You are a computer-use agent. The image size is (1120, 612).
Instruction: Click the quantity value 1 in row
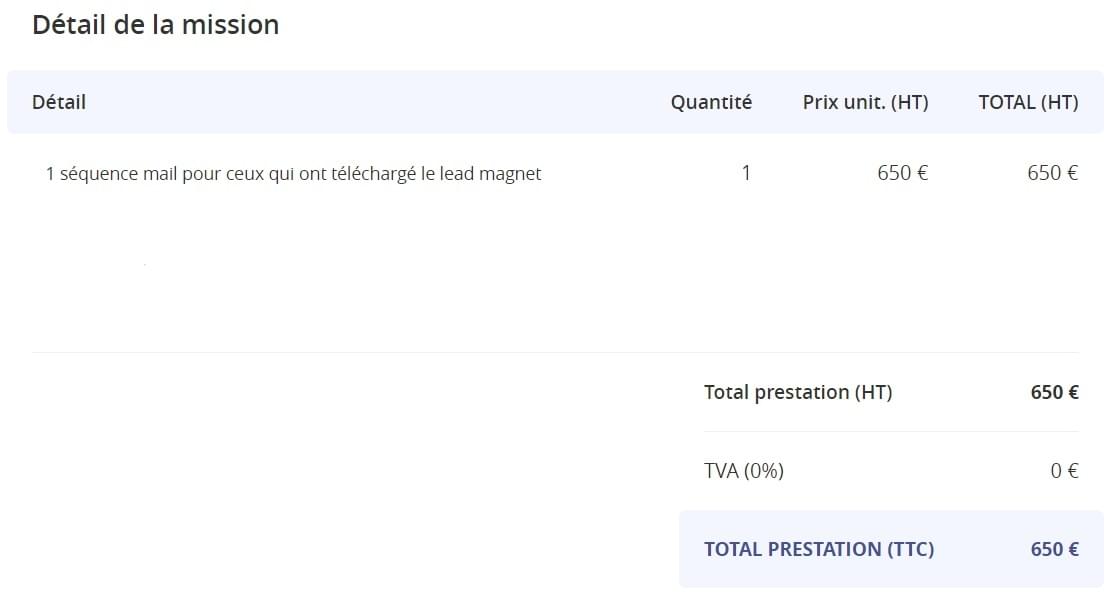click(x=746, y=173)
